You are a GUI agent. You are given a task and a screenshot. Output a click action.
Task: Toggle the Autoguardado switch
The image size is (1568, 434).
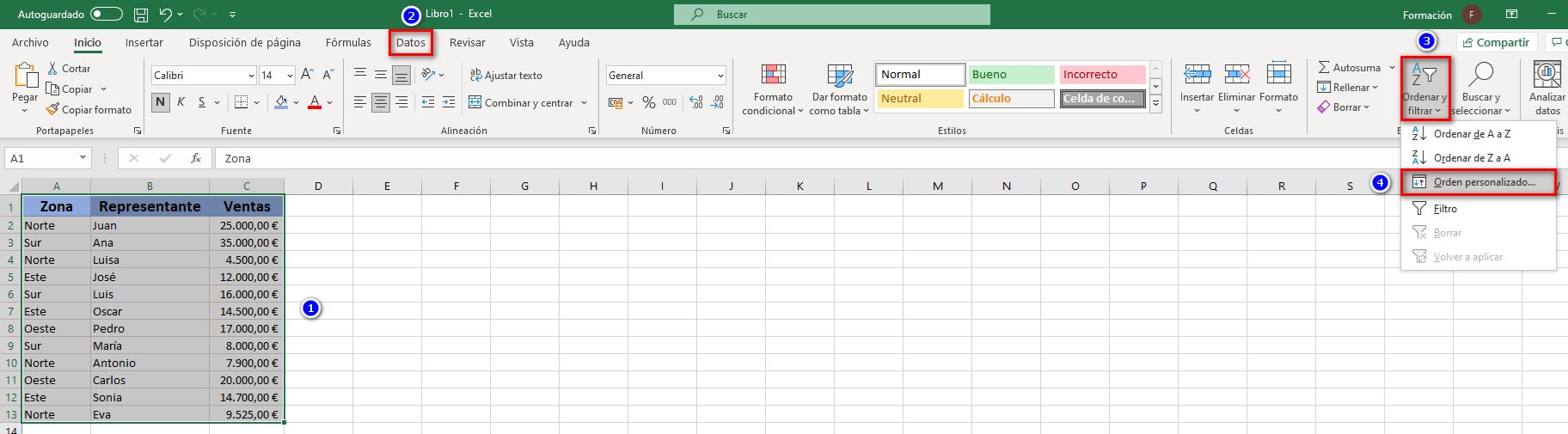click(x=107, y=15)
